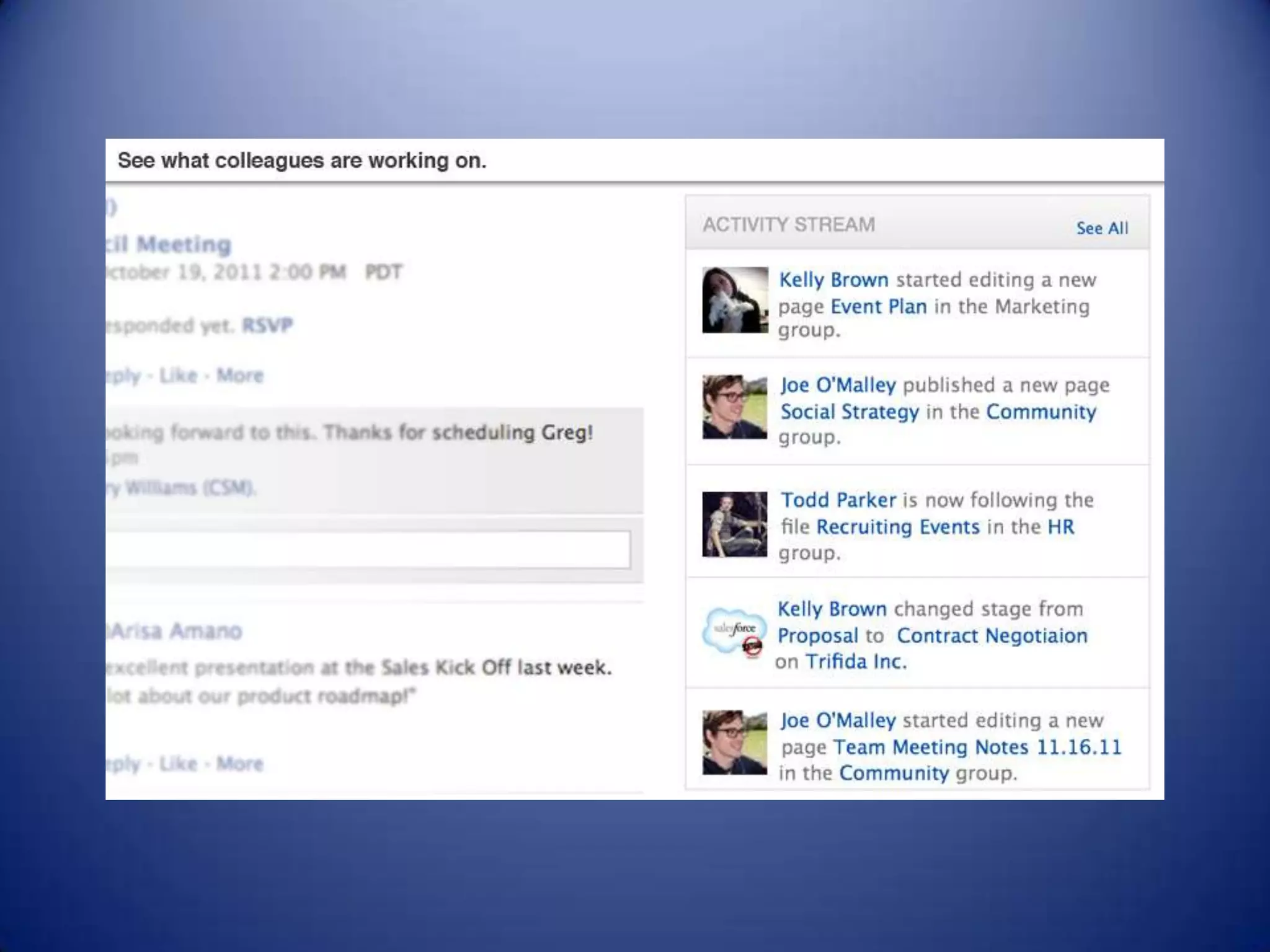Open the Event Plan page link

[878, 306]
